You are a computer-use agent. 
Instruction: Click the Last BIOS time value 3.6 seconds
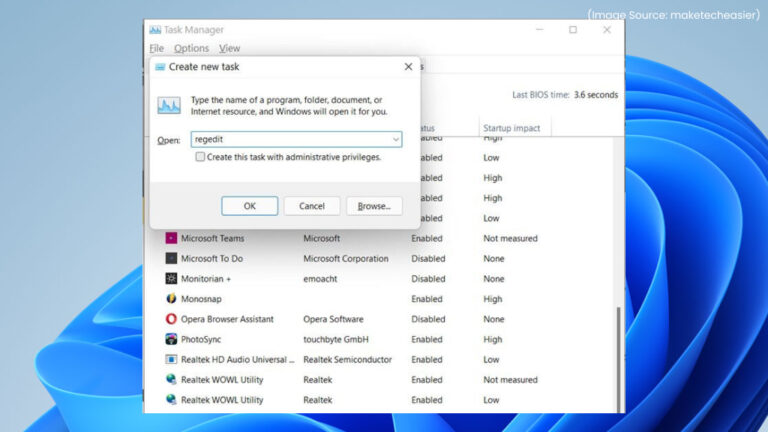click(x=596, y=95)
